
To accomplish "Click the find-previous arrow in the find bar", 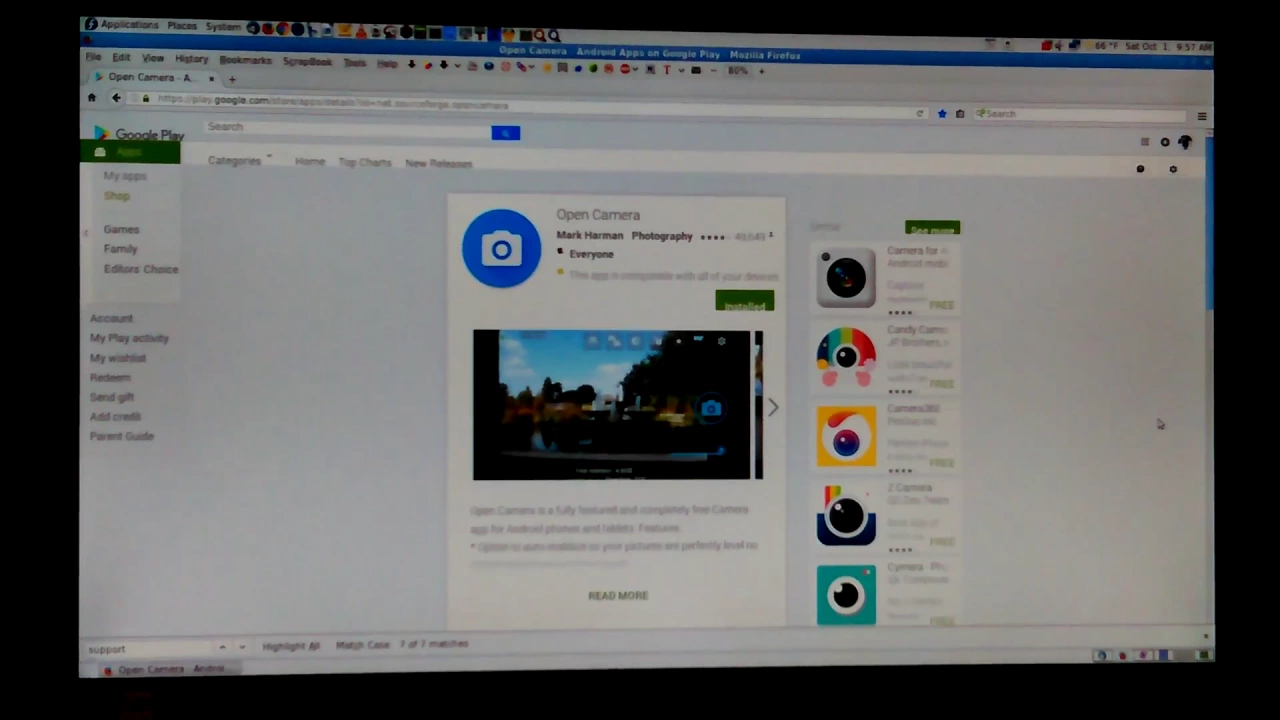I will (222, 647).
